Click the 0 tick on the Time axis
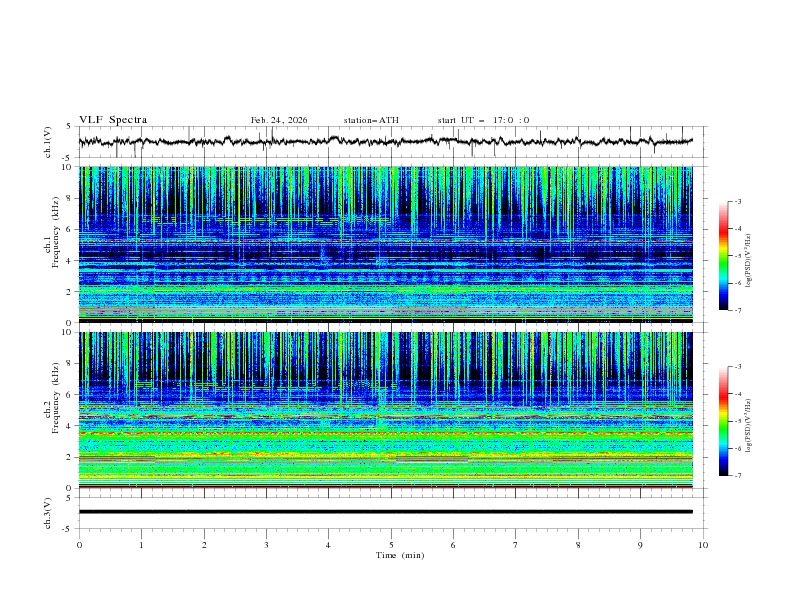Screen dimensions: 792x612 (80, 545)
